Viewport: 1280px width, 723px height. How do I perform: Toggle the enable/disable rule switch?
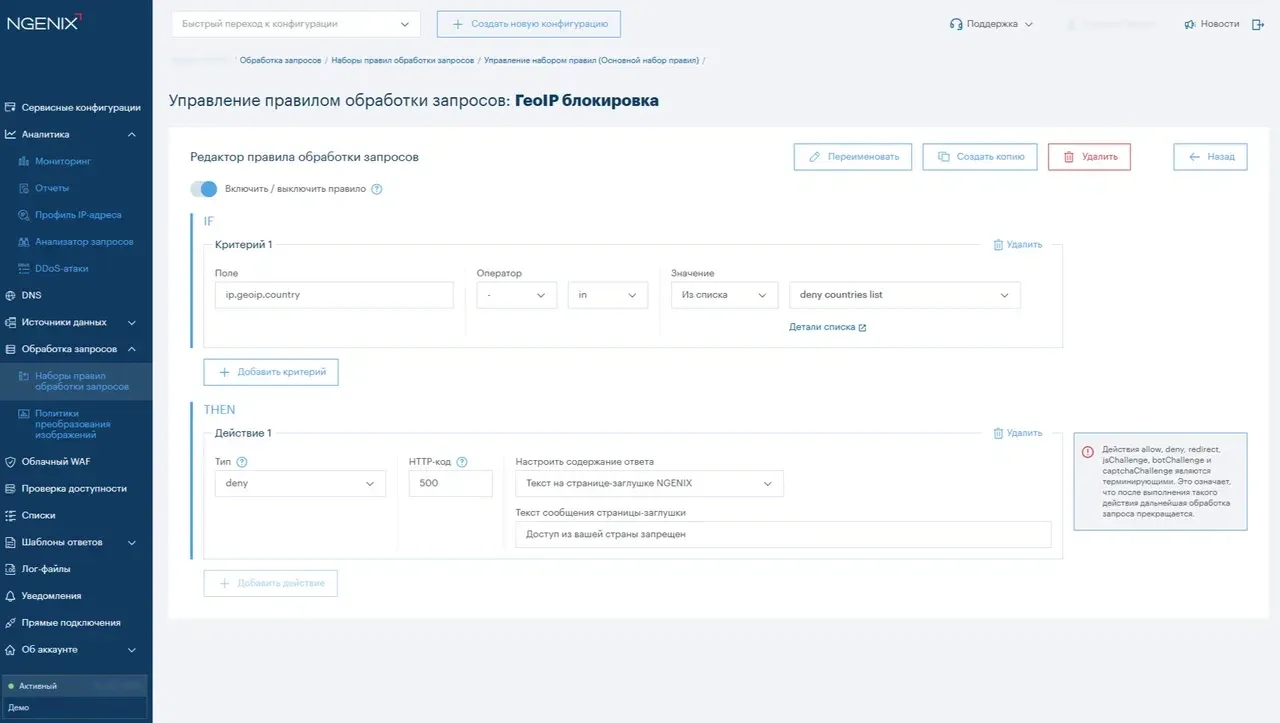tap(204, 189)
